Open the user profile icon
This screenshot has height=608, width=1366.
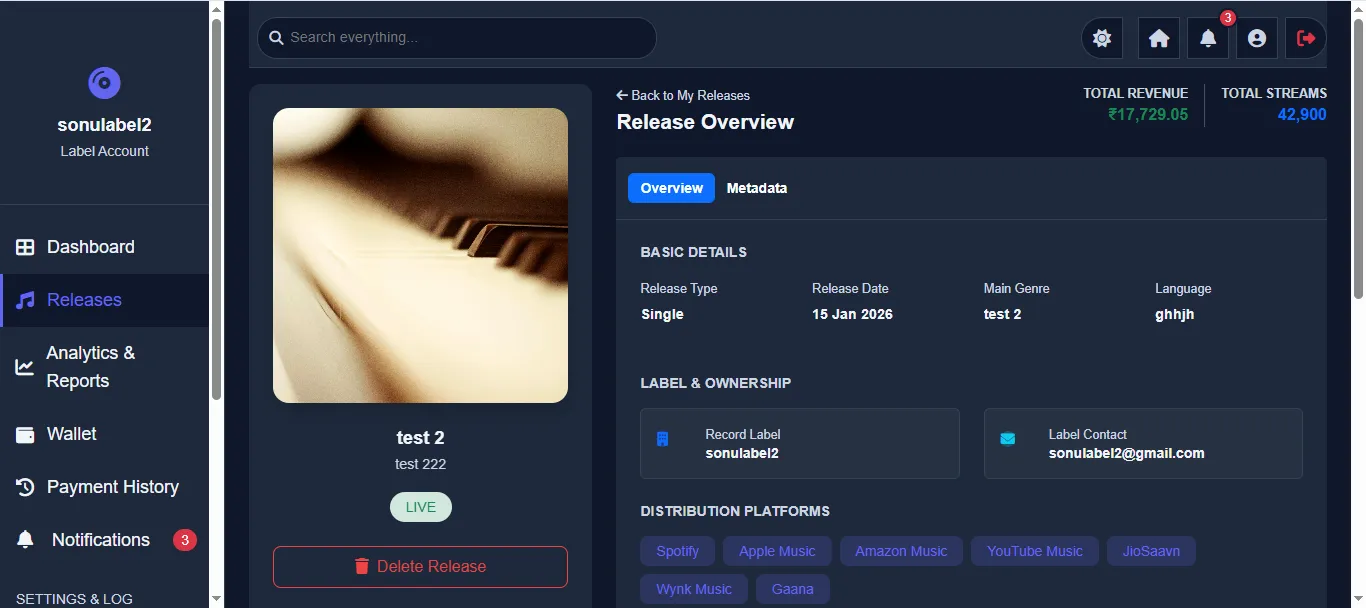tap(1257, 38)
